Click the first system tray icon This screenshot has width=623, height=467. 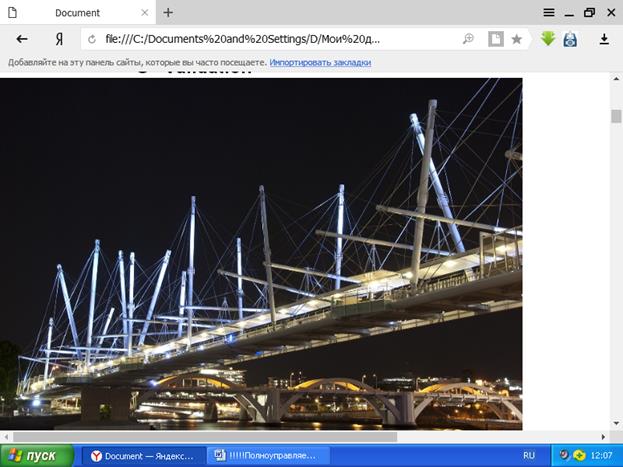564,455
